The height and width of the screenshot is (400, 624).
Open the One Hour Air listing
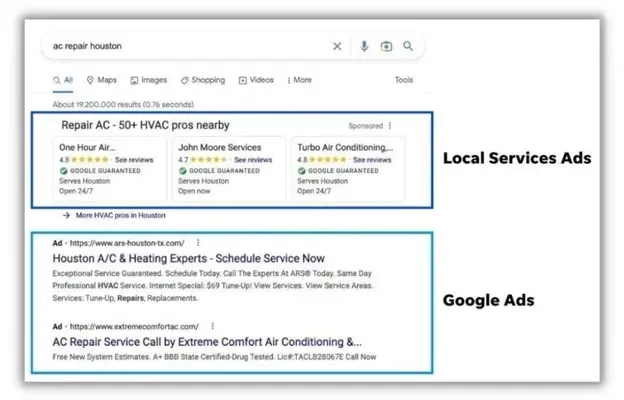point(87,147)
